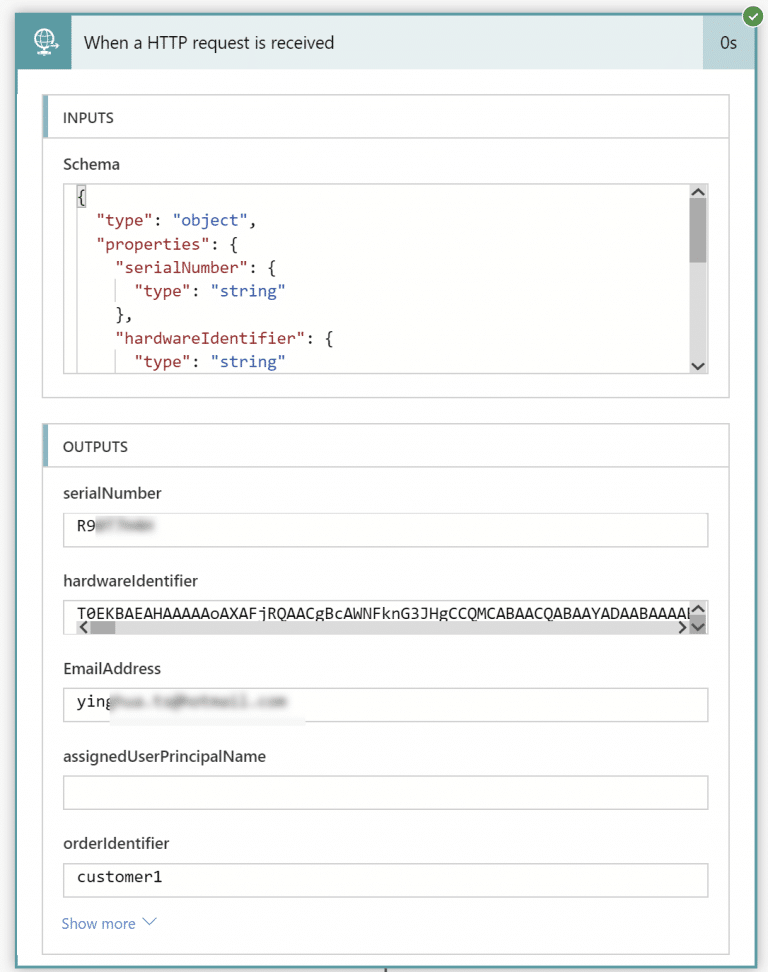Expand the hidden schema content via scrollbar chevron
The image size is (768, 972).
coord(698,366)
